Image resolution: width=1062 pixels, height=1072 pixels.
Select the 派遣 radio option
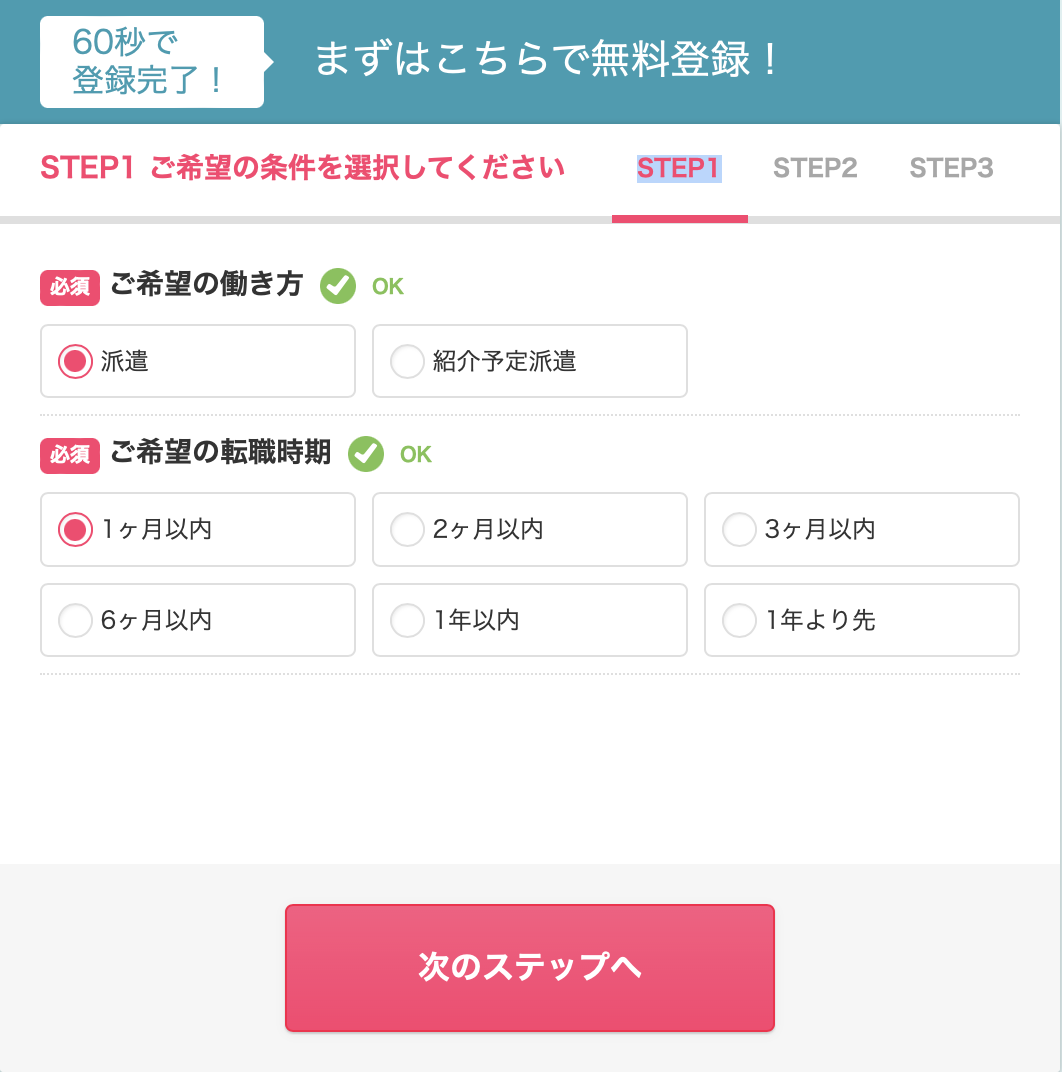click(x=198, y=361)
